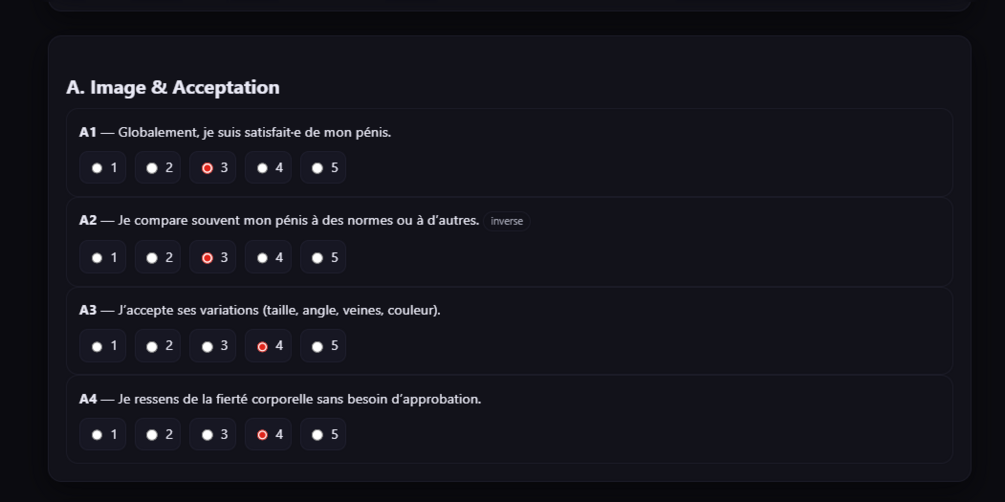Select rating 1 for question A2
Image resolution: width=1005 pixels, height=502 pixels.
(103, 257)
